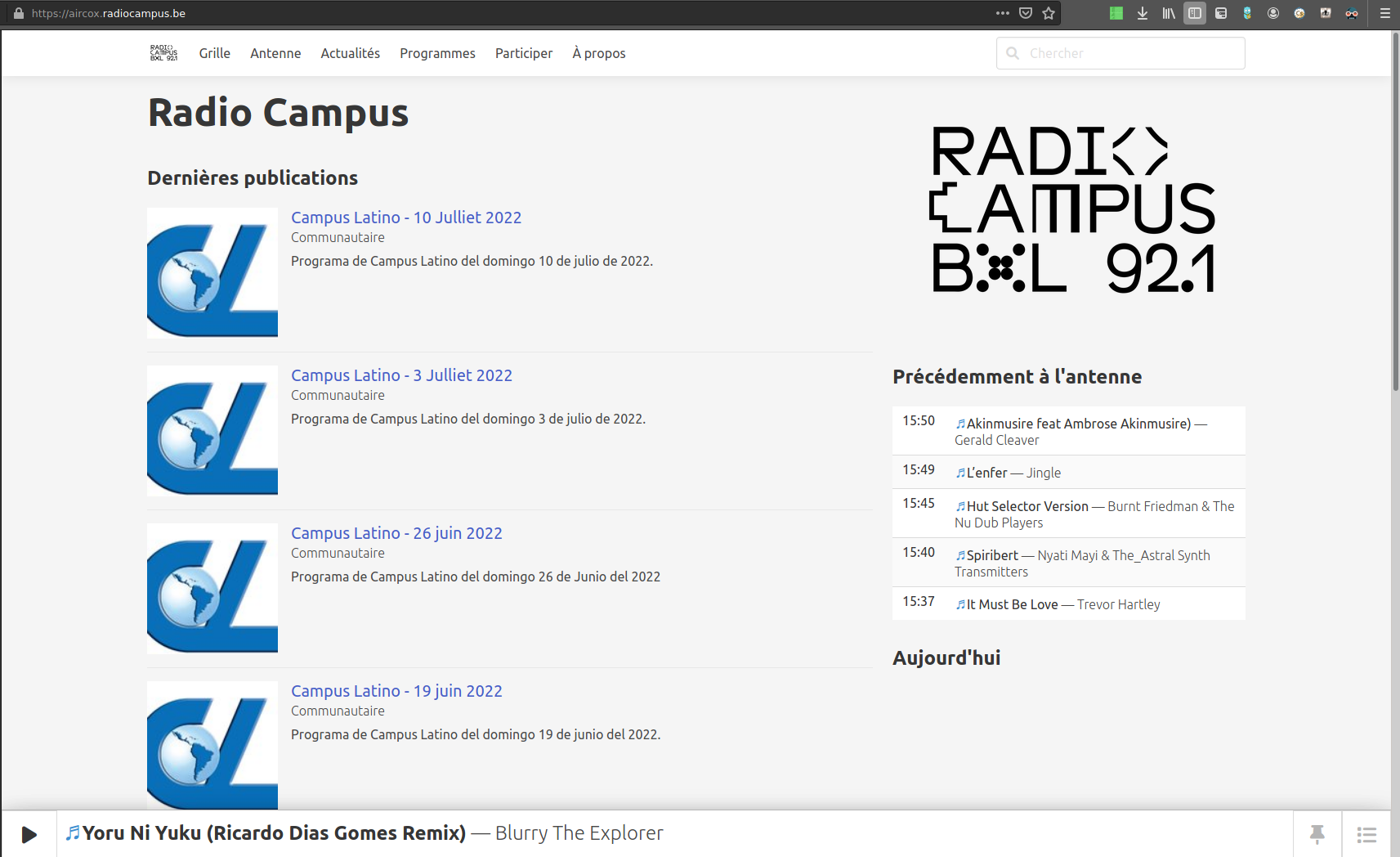The image size is (1400, 857).
Task: Open the Firefox library icon
Action: tap(1169, 13)
